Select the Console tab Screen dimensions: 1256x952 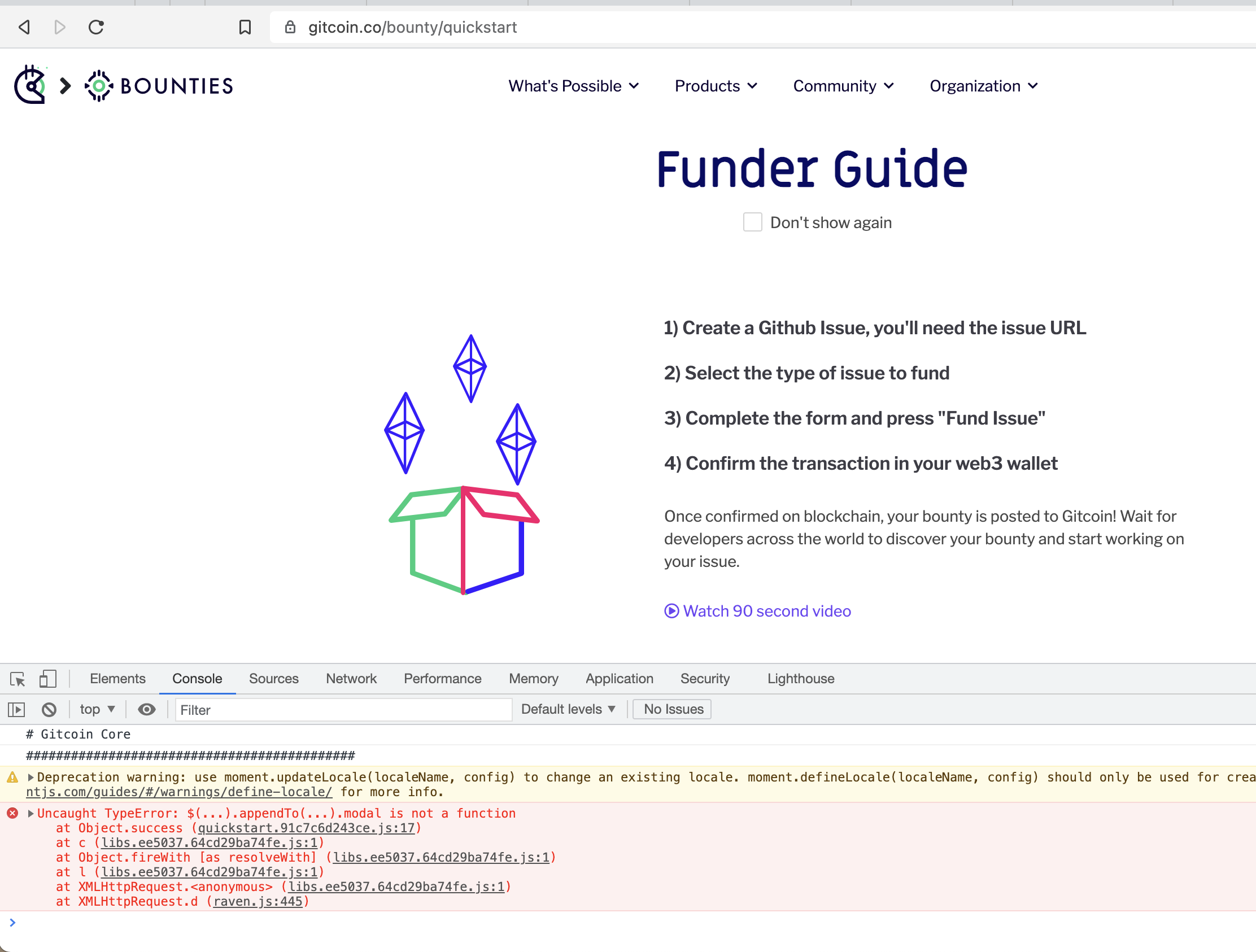(x=197, y=678)
